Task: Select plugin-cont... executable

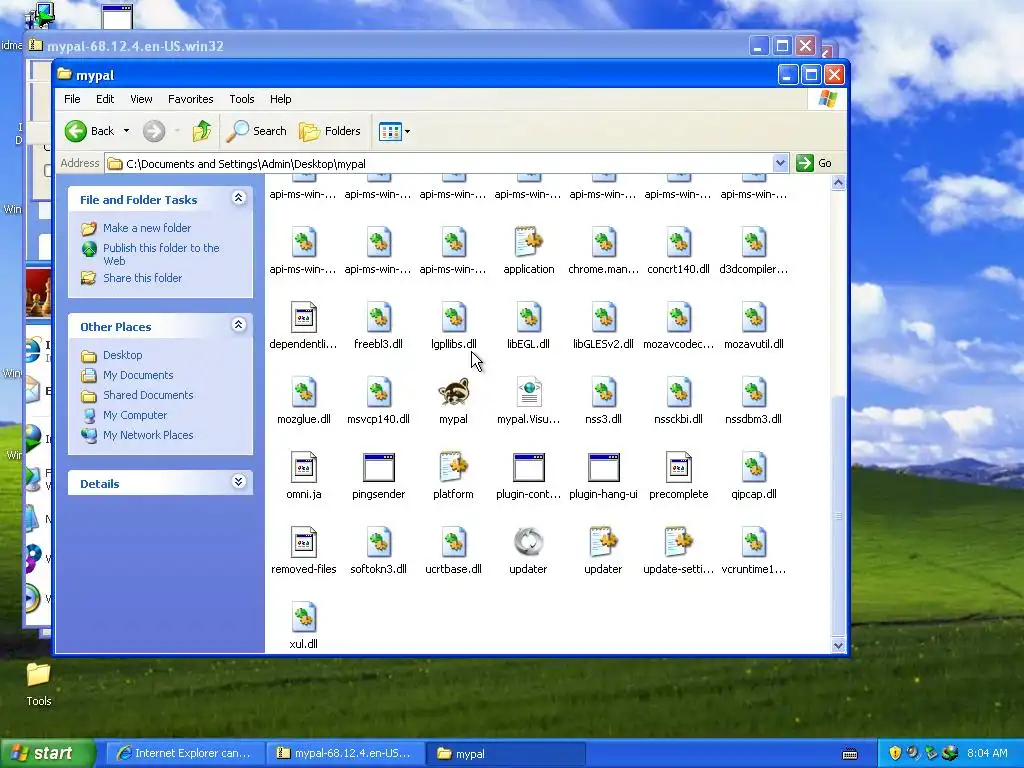Action: click(x=528, y=468)
